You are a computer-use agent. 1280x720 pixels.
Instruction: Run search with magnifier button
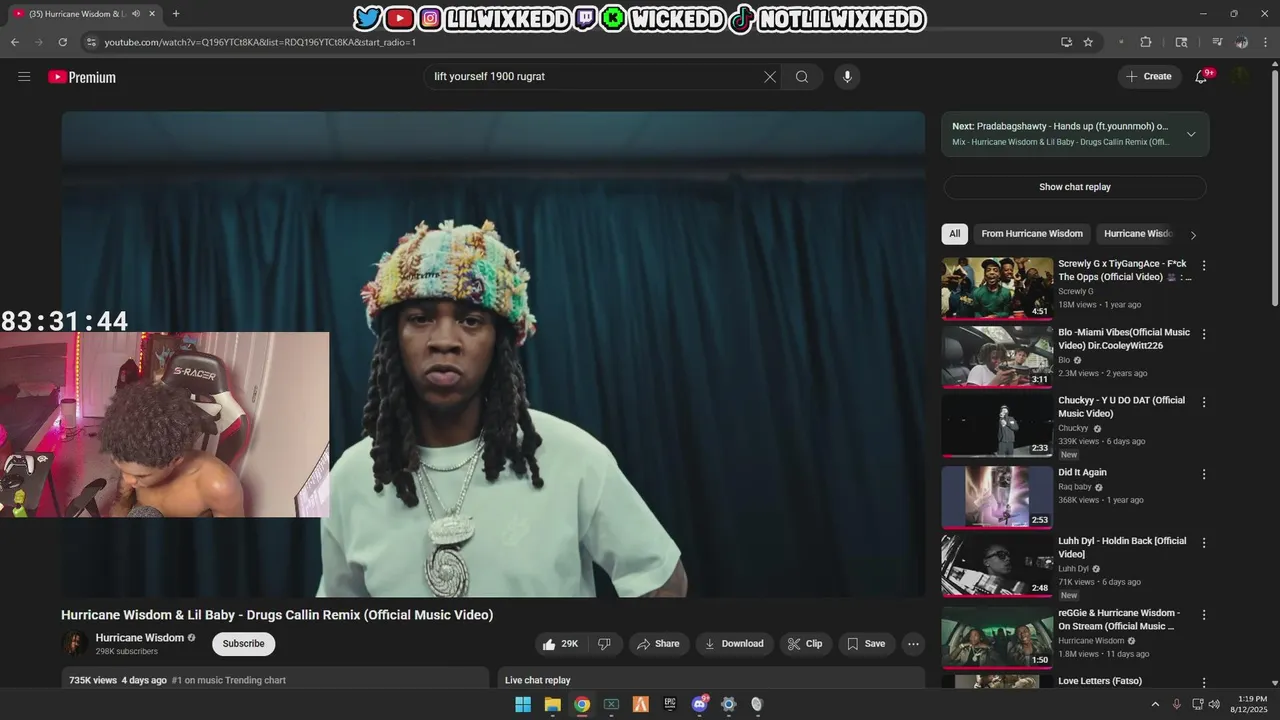click(x=802, y=77)
